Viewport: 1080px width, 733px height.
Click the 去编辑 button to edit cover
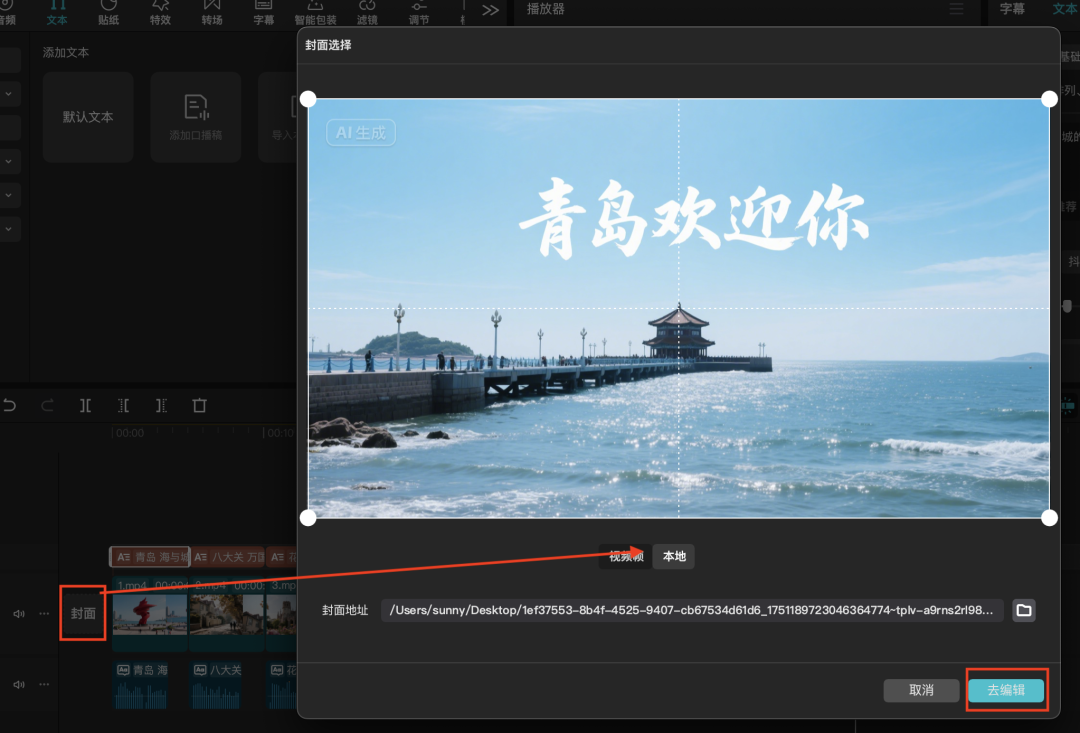1006,690
